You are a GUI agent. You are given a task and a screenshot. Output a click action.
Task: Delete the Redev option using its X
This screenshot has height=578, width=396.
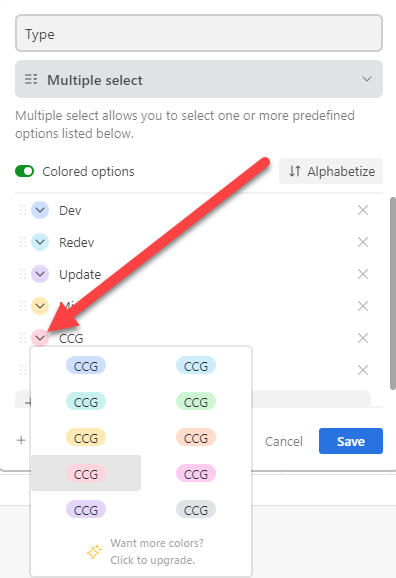[x=363, y=242]
